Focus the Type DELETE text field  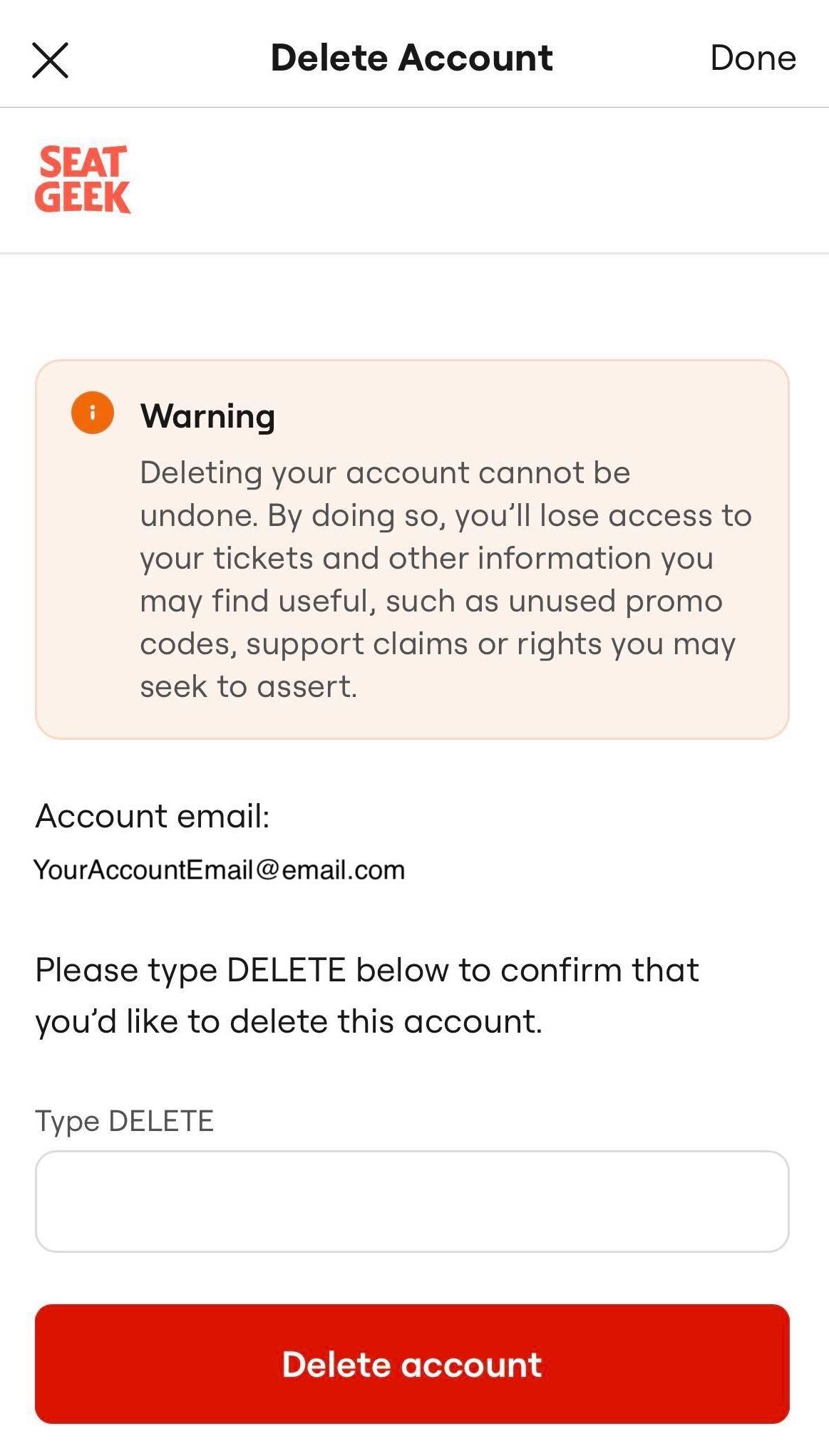tap(412, 1202)
